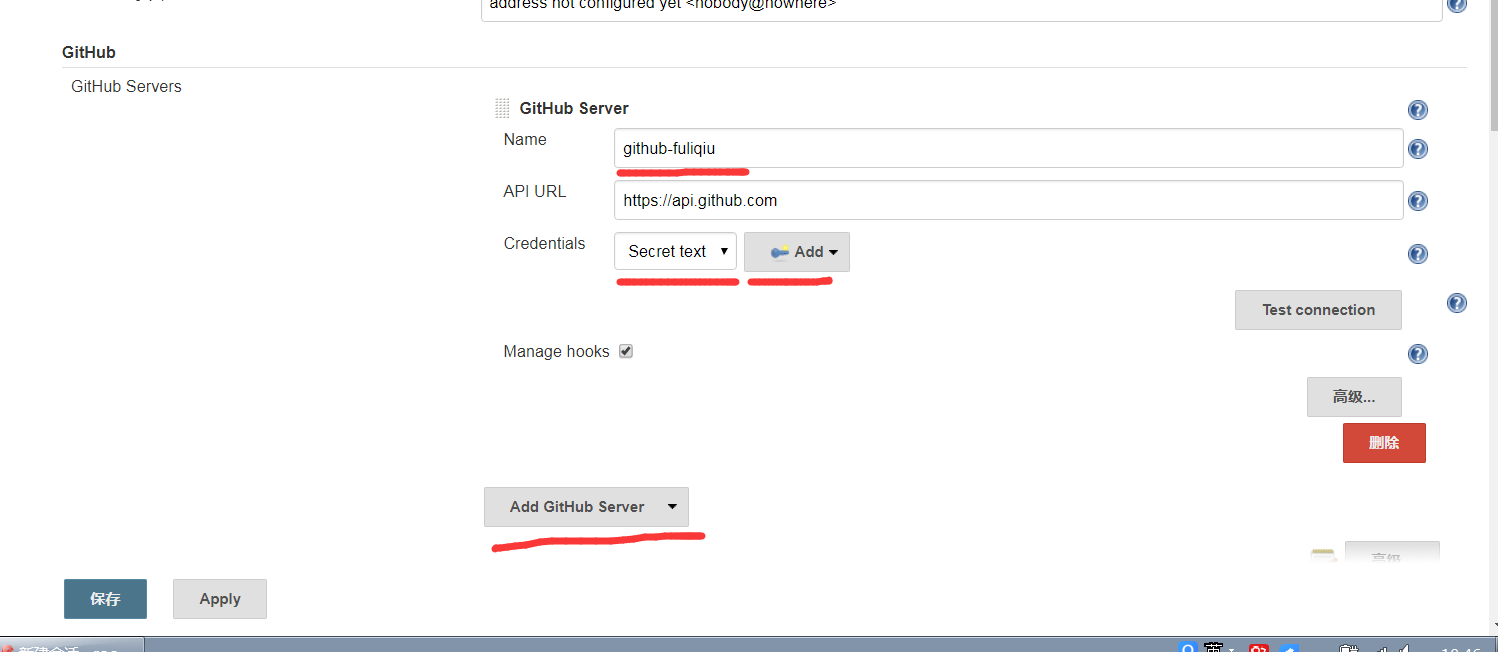Open help icon next to Test connection
The width and height of the screenshot is (1498, 652).
pyautogui.click(x=1457, y=303)
